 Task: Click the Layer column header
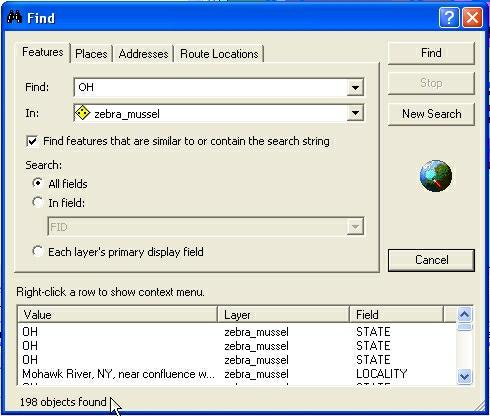pyautogui.click(x=283, y=315)
